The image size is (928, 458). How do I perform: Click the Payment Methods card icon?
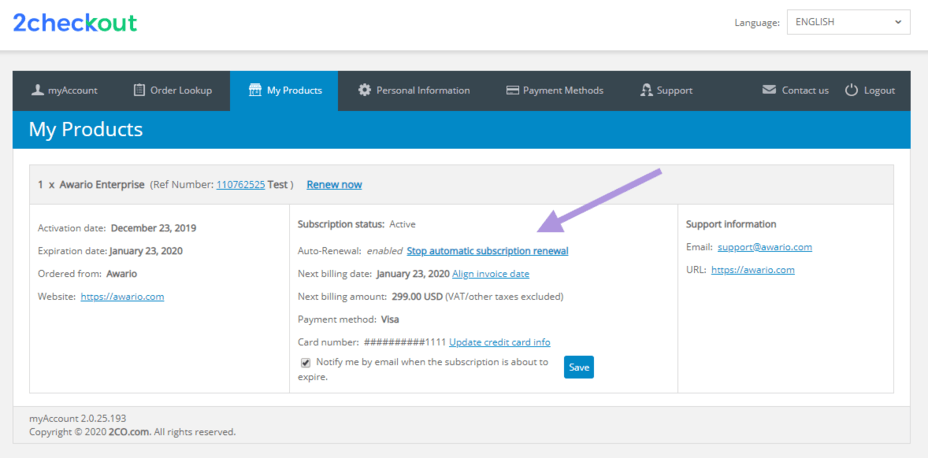coord(513,90)
